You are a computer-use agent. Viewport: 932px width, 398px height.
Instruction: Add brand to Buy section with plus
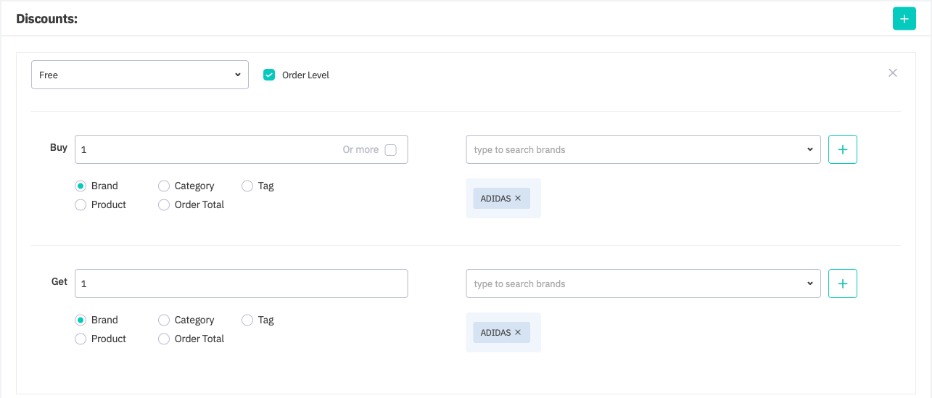click(842, 150)
